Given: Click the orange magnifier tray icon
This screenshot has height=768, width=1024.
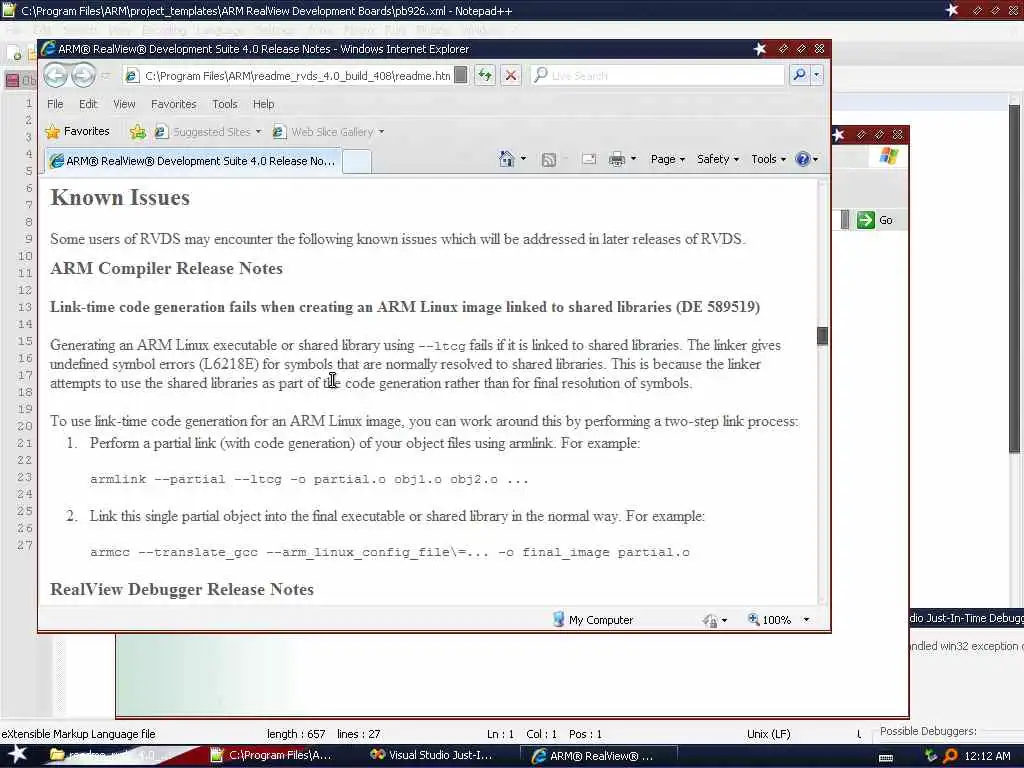Looking at the screenshot, I should (x=951, y=756).
